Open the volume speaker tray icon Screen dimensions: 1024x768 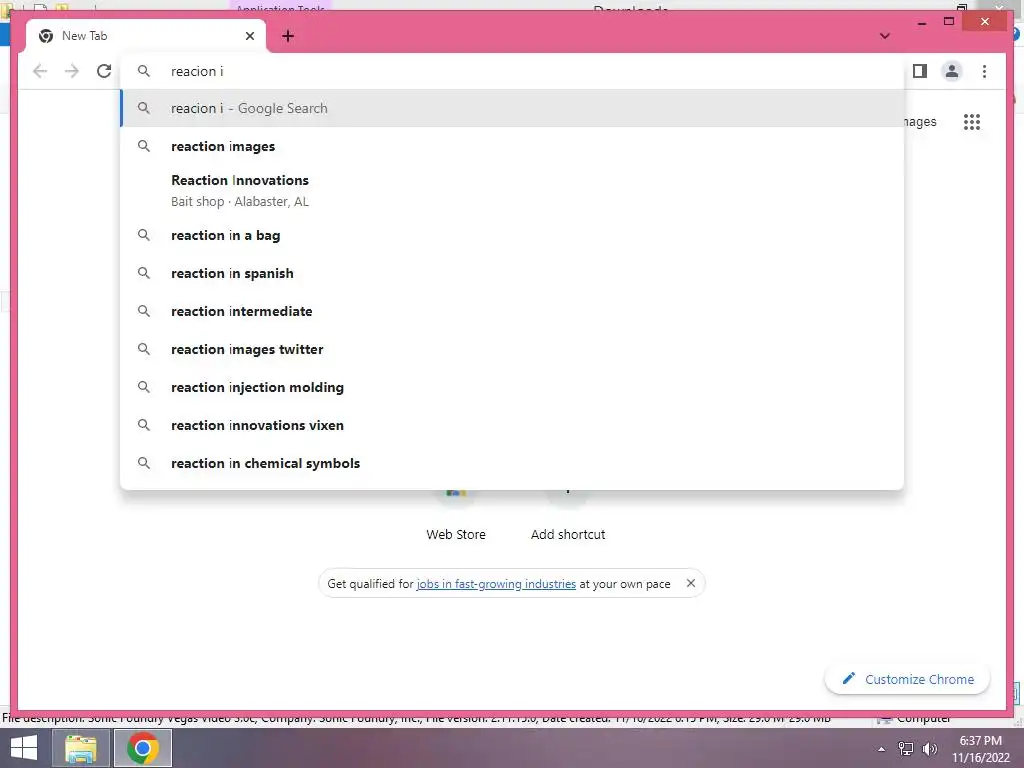click(929, 749)
